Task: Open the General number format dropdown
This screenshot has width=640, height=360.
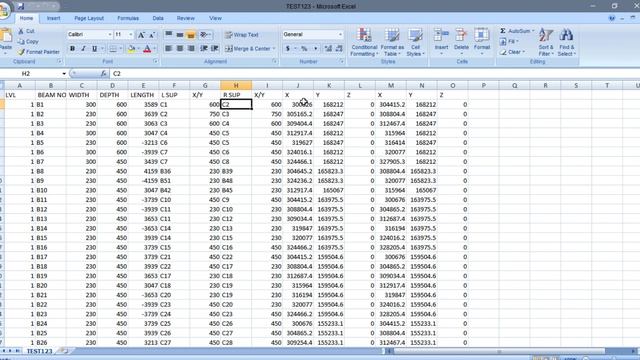Action: click(340, 35)
